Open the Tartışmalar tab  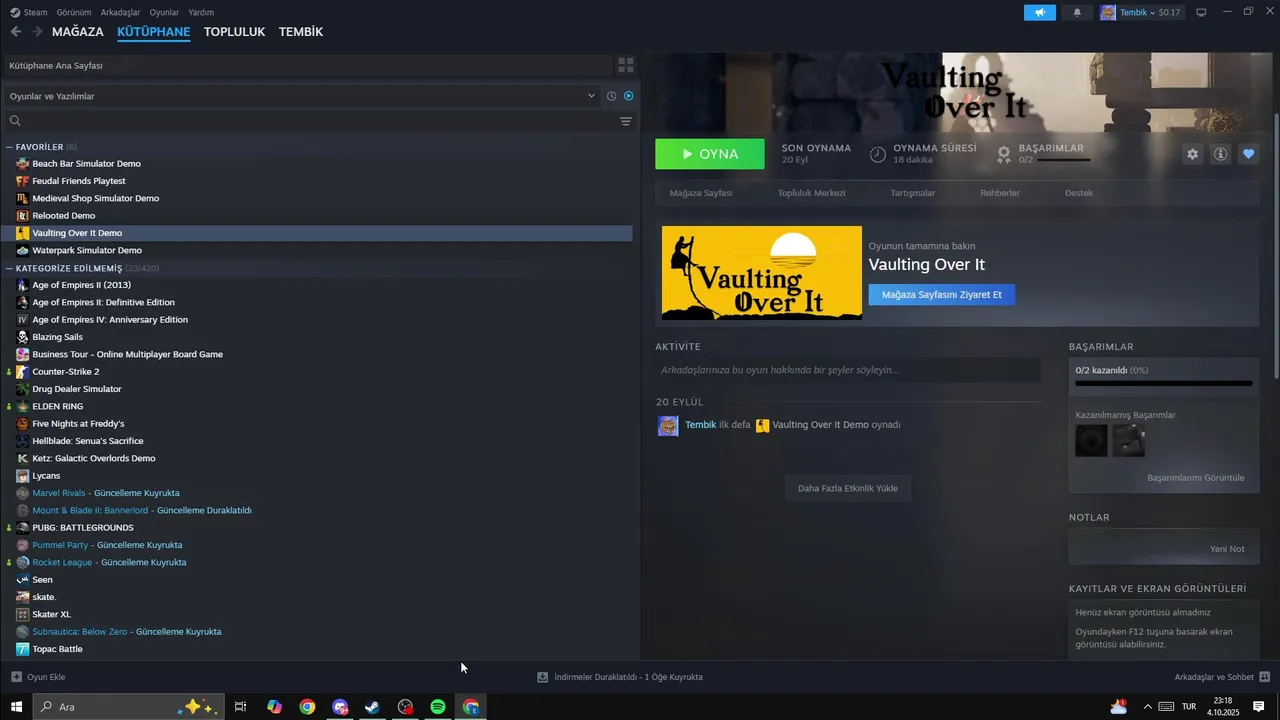pos(913,193)
